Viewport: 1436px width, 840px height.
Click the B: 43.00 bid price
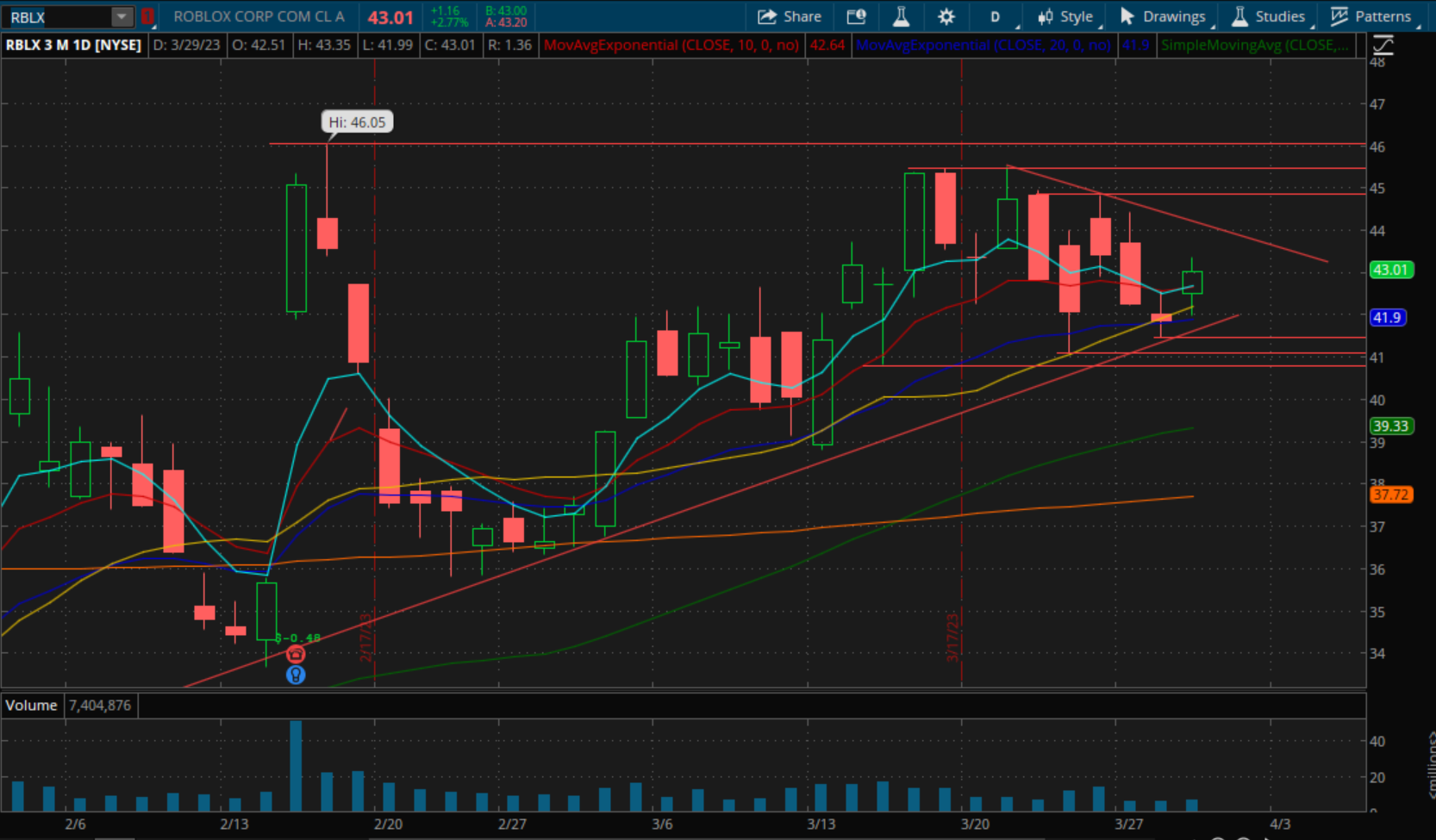coord(506,11)
